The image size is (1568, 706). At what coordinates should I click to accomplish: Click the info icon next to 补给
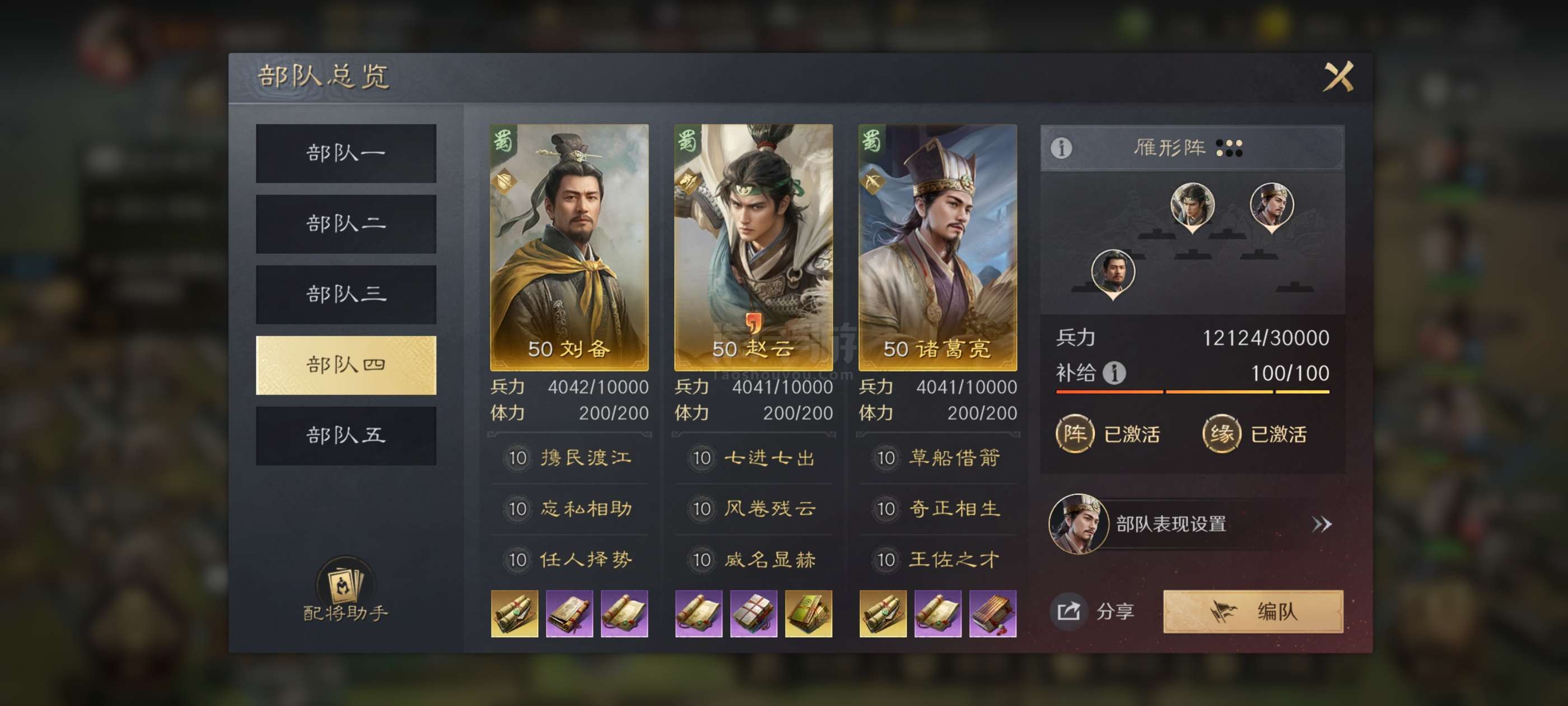[x=1114, y=373]
